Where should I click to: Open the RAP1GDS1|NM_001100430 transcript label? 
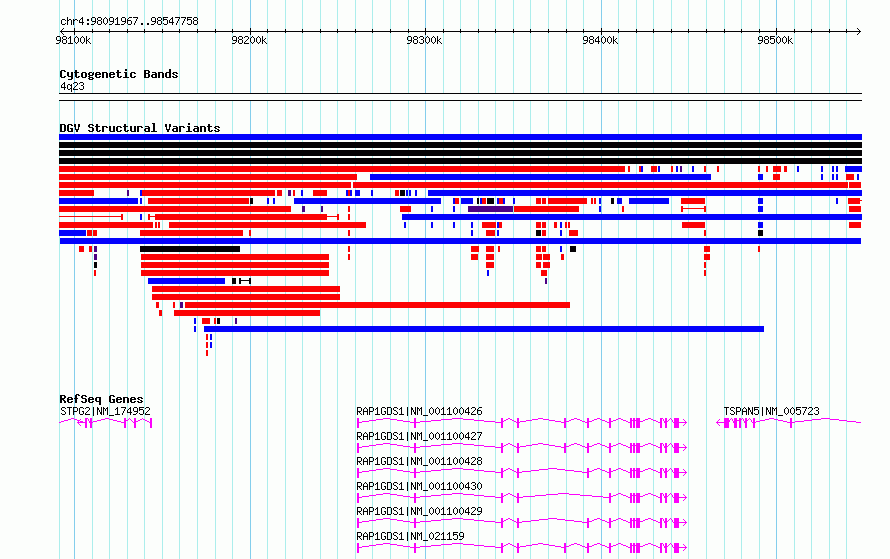[419, 486]
